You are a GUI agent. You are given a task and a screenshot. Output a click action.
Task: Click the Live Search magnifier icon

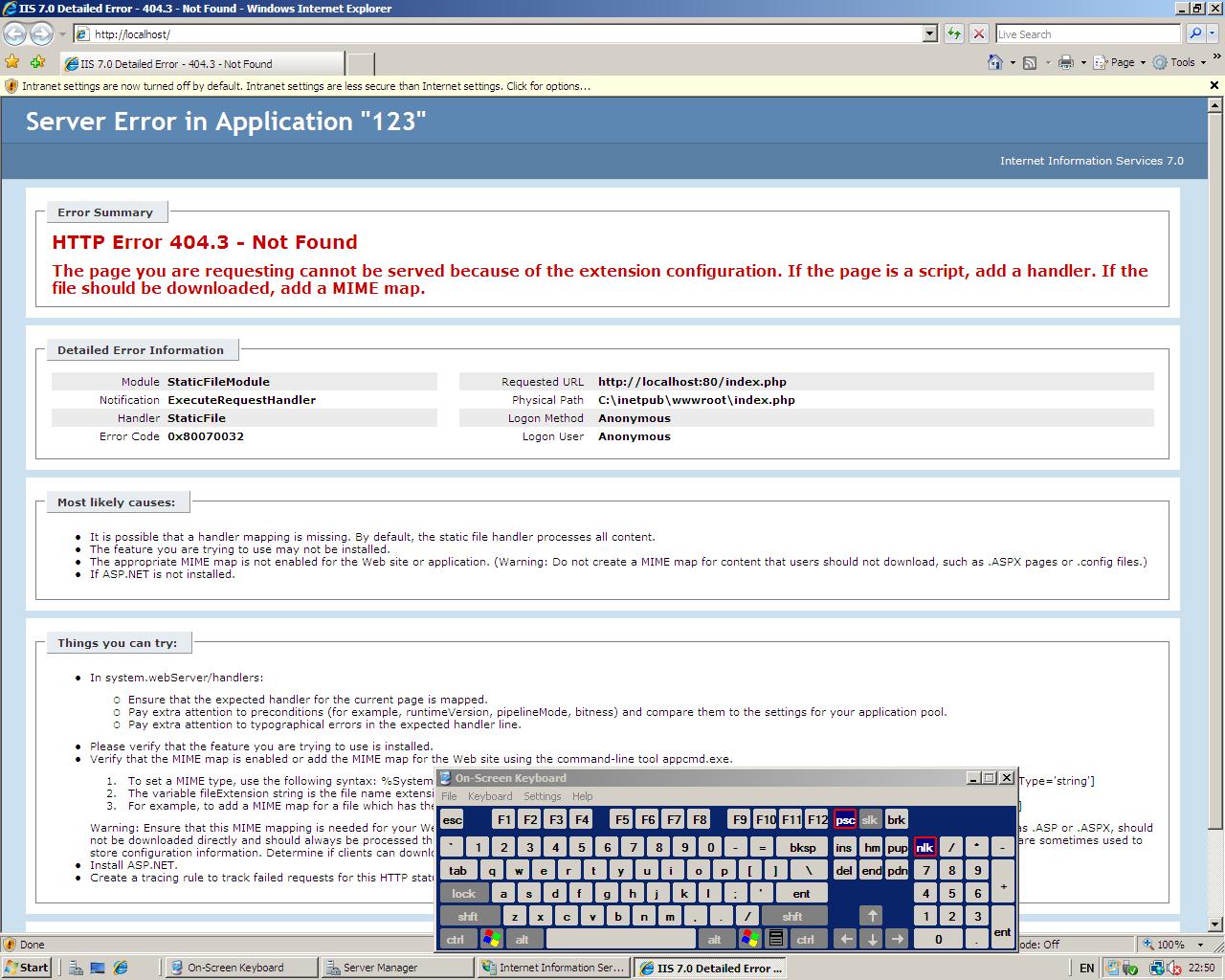(1195, 33)
